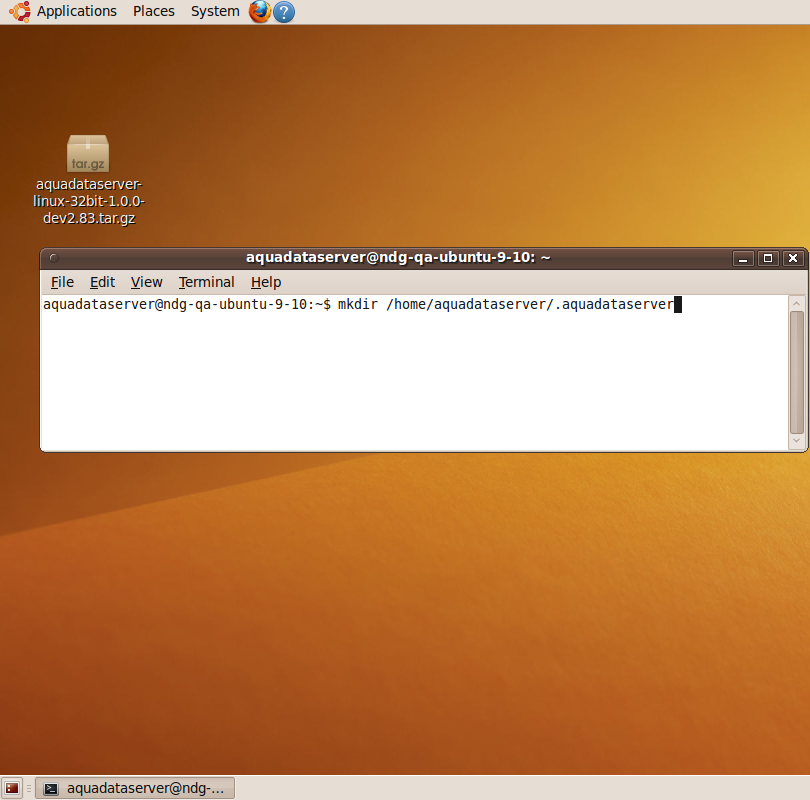
Task: Open the Applications menu
Action: 76,11
